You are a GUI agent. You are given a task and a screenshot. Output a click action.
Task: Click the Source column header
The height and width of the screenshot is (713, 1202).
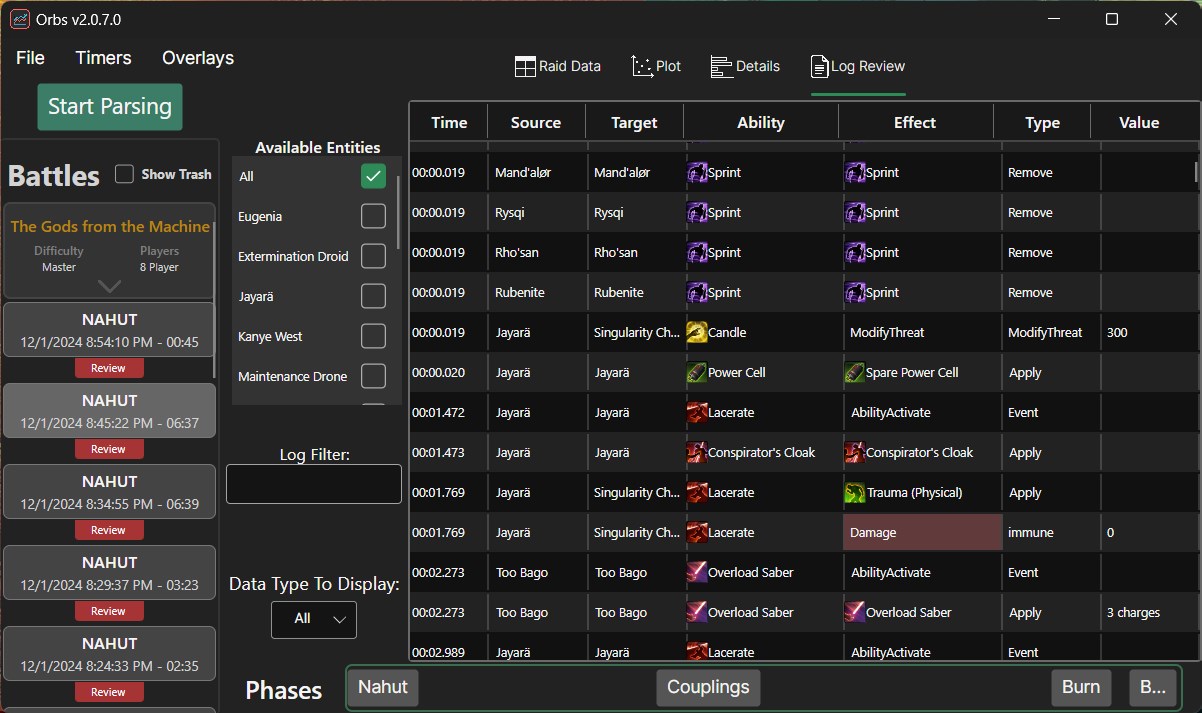click(x=536, y=123)
